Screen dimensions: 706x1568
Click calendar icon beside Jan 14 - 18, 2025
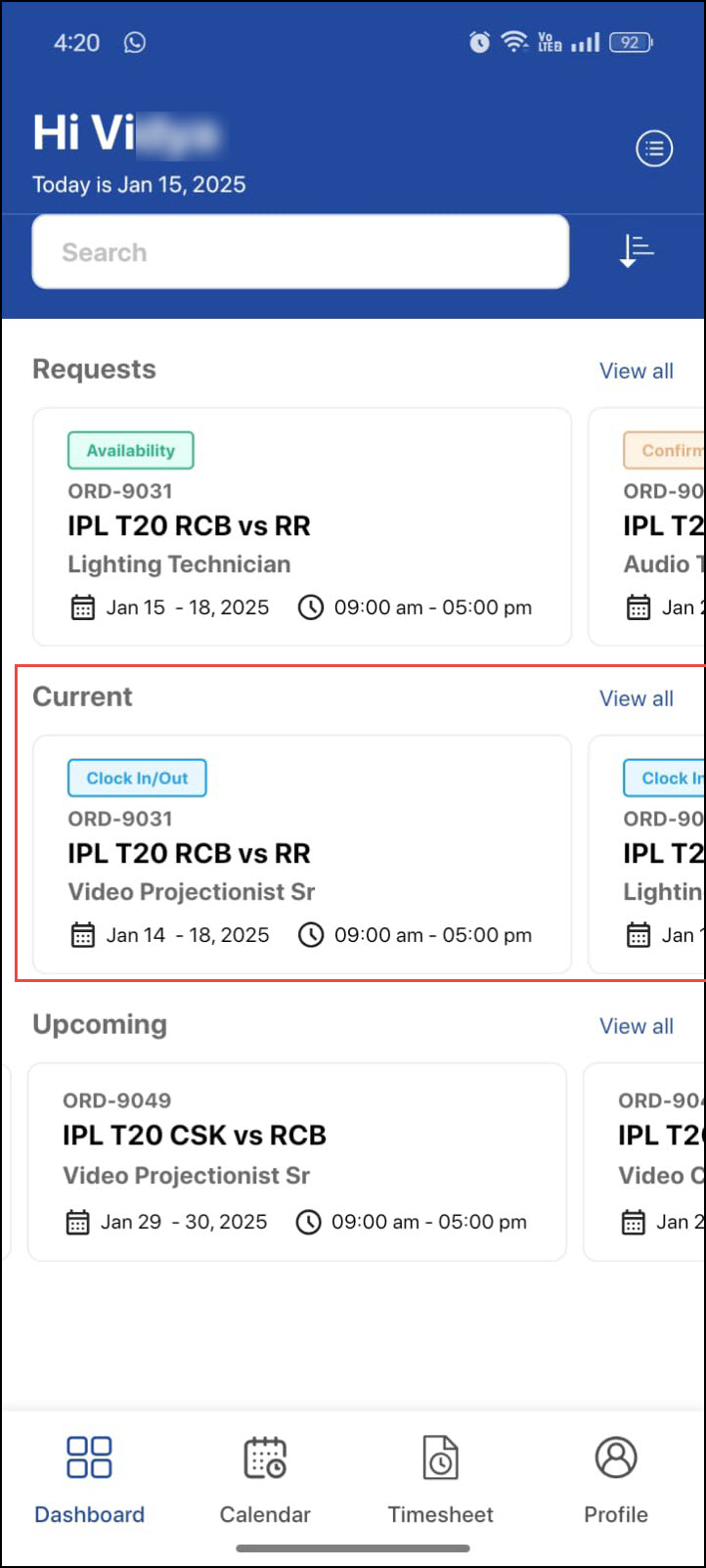(83, 935)
